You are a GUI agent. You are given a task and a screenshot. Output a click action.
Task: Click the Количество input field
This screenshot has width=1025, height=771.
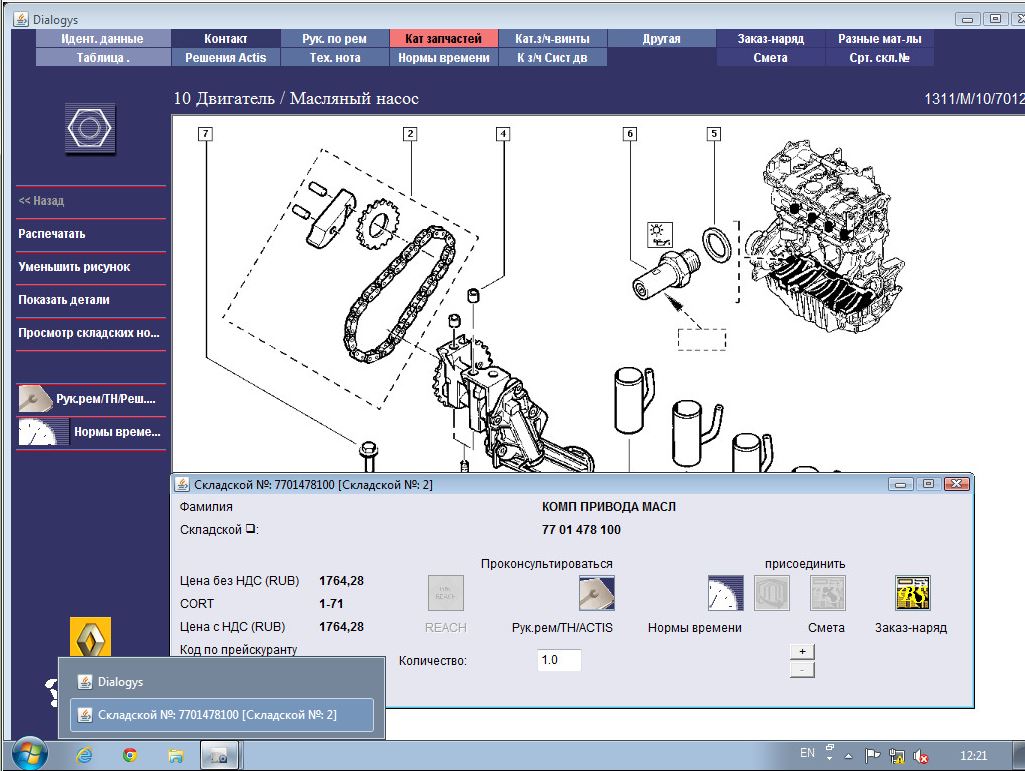(559, 660)
